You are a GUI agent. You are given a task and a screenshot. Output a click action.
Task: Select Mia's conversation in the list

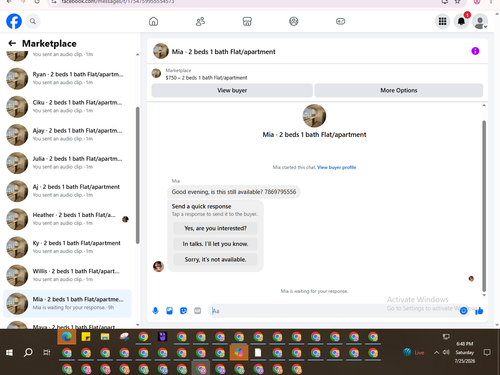coord(67,304)
